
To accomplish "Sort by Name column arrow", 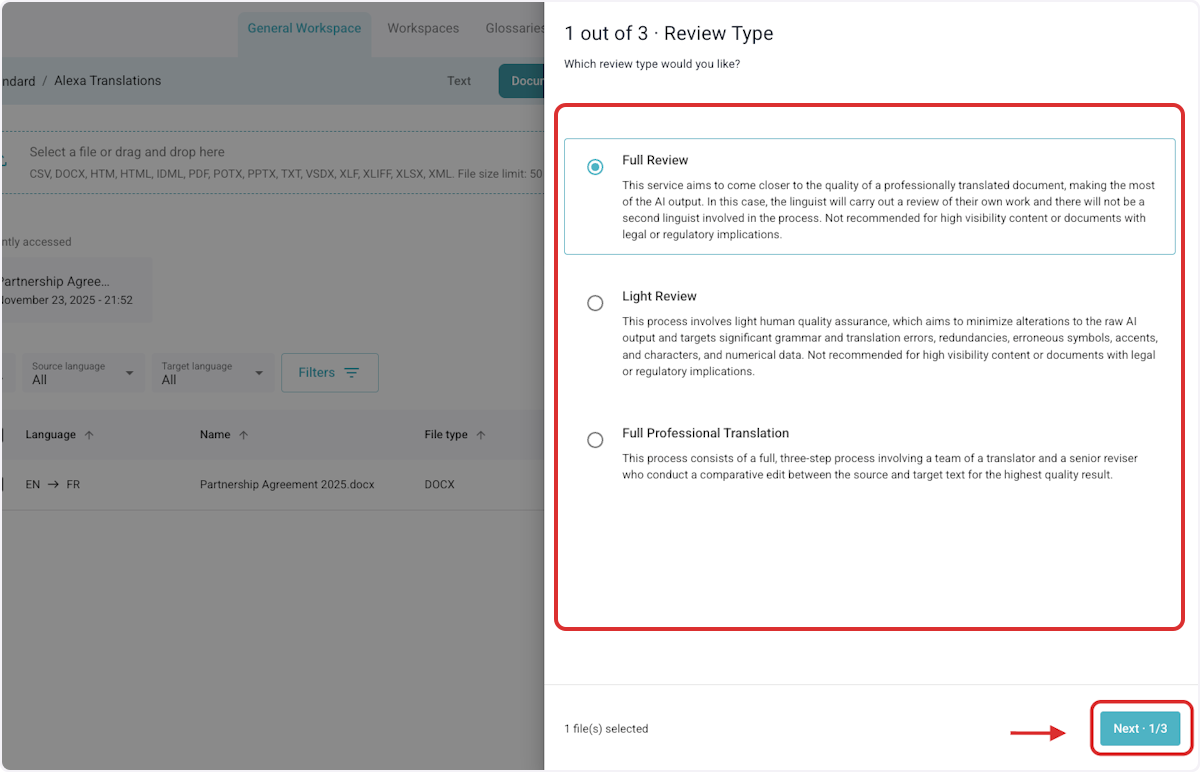I will click(243, 435).
